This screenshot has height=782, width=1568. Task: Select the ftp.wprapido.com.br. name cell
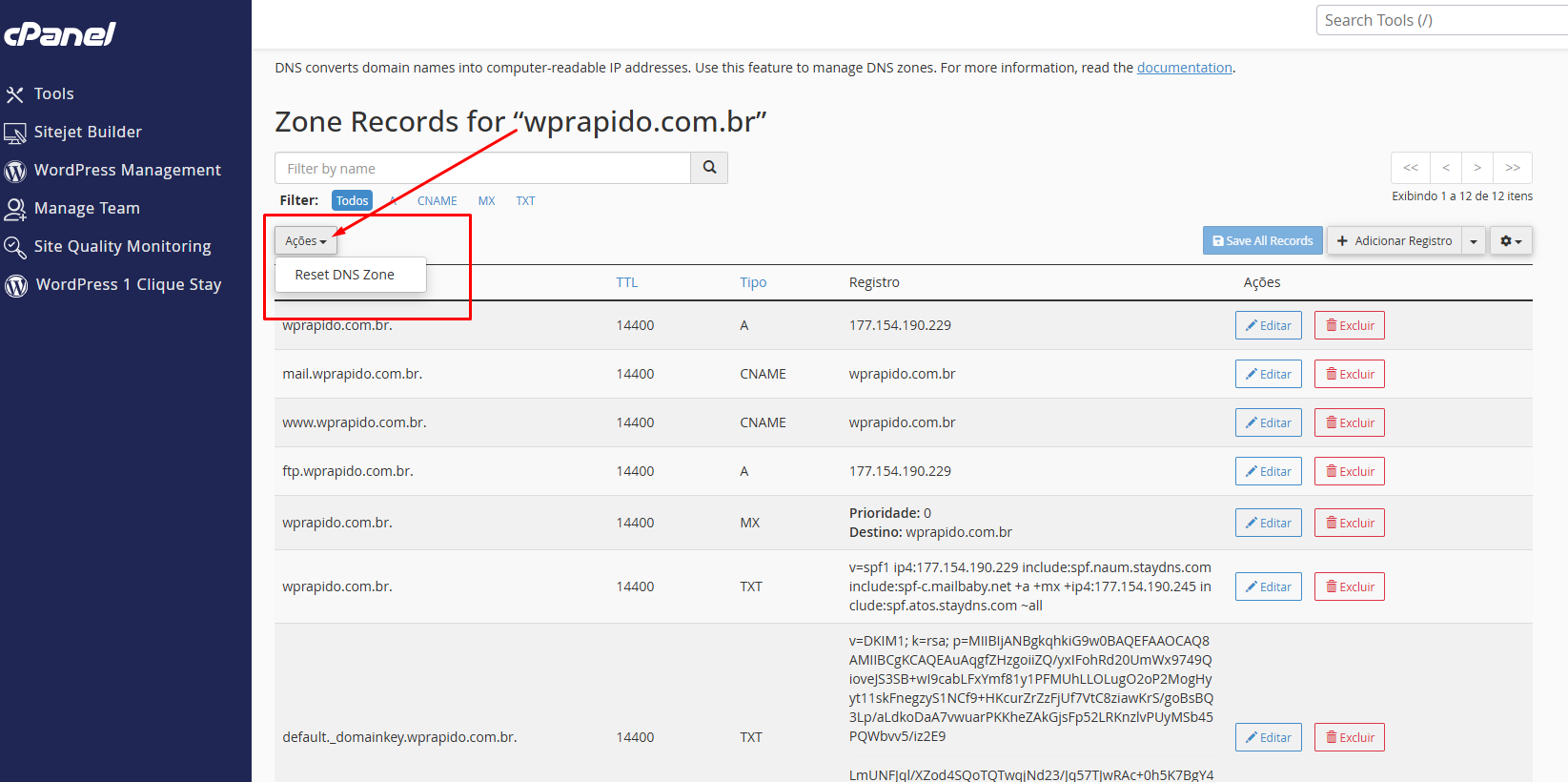[x=347, y=471]
